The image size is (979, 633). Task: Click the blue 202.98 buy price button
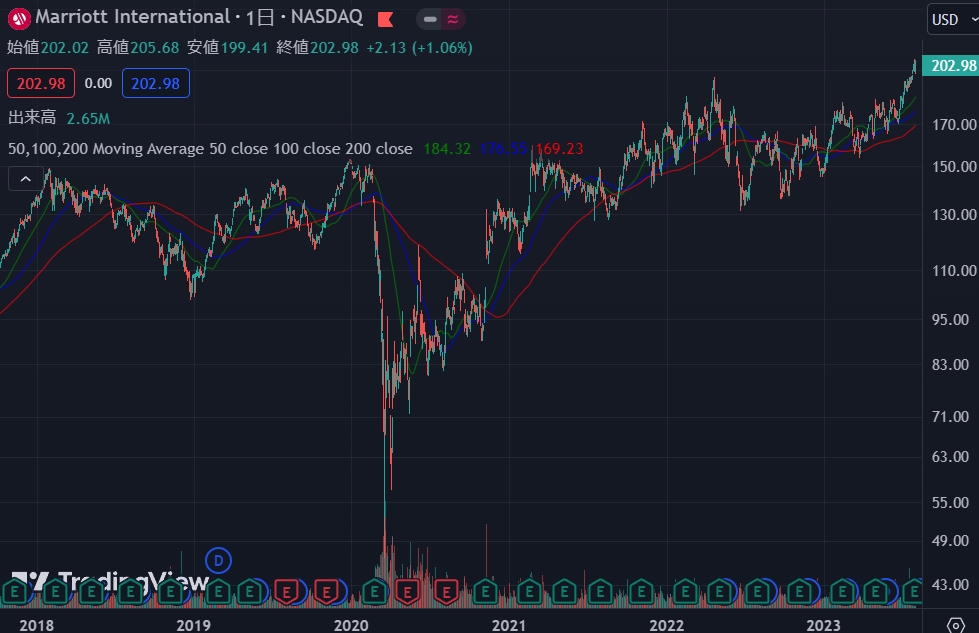(155, 83)
